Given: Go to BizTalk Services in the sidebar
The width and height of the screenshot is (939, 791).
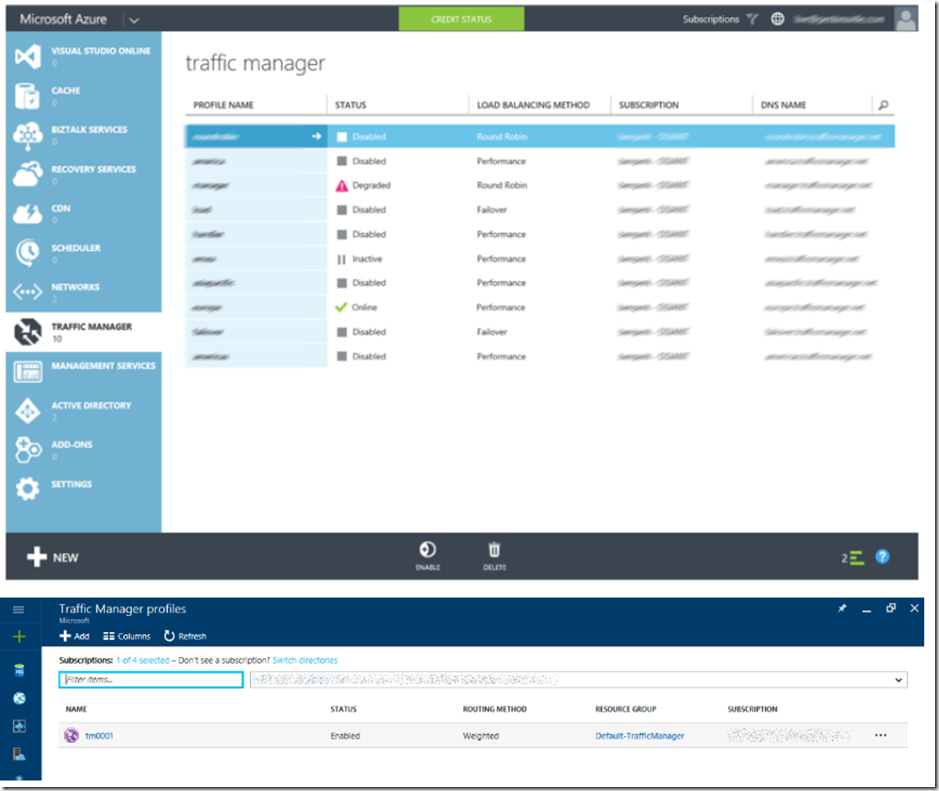Looking at the screenshot, I should click(83, 135).
